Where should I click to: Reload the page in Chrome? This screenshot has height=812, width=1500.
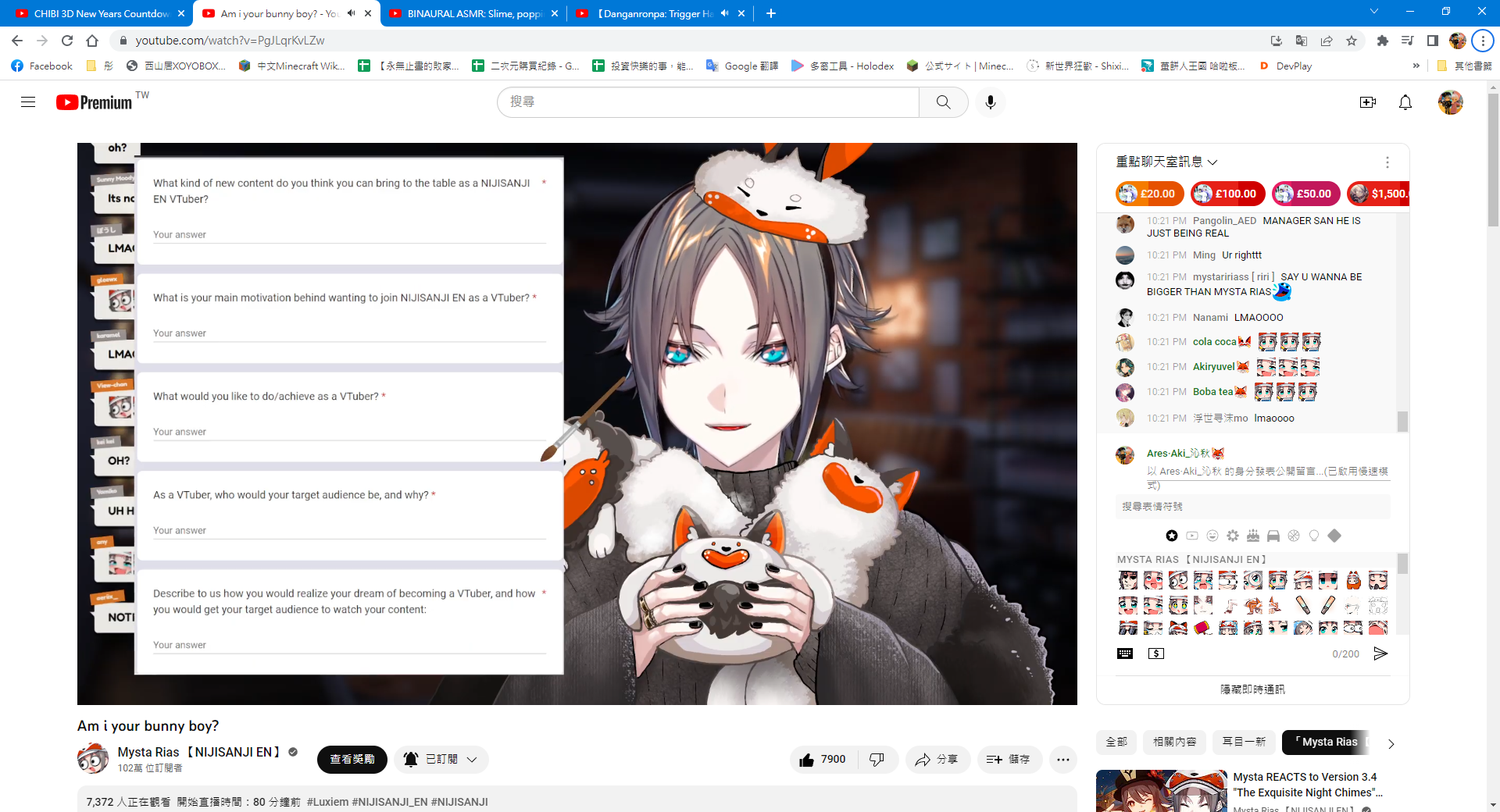click(x=67, y=41)
